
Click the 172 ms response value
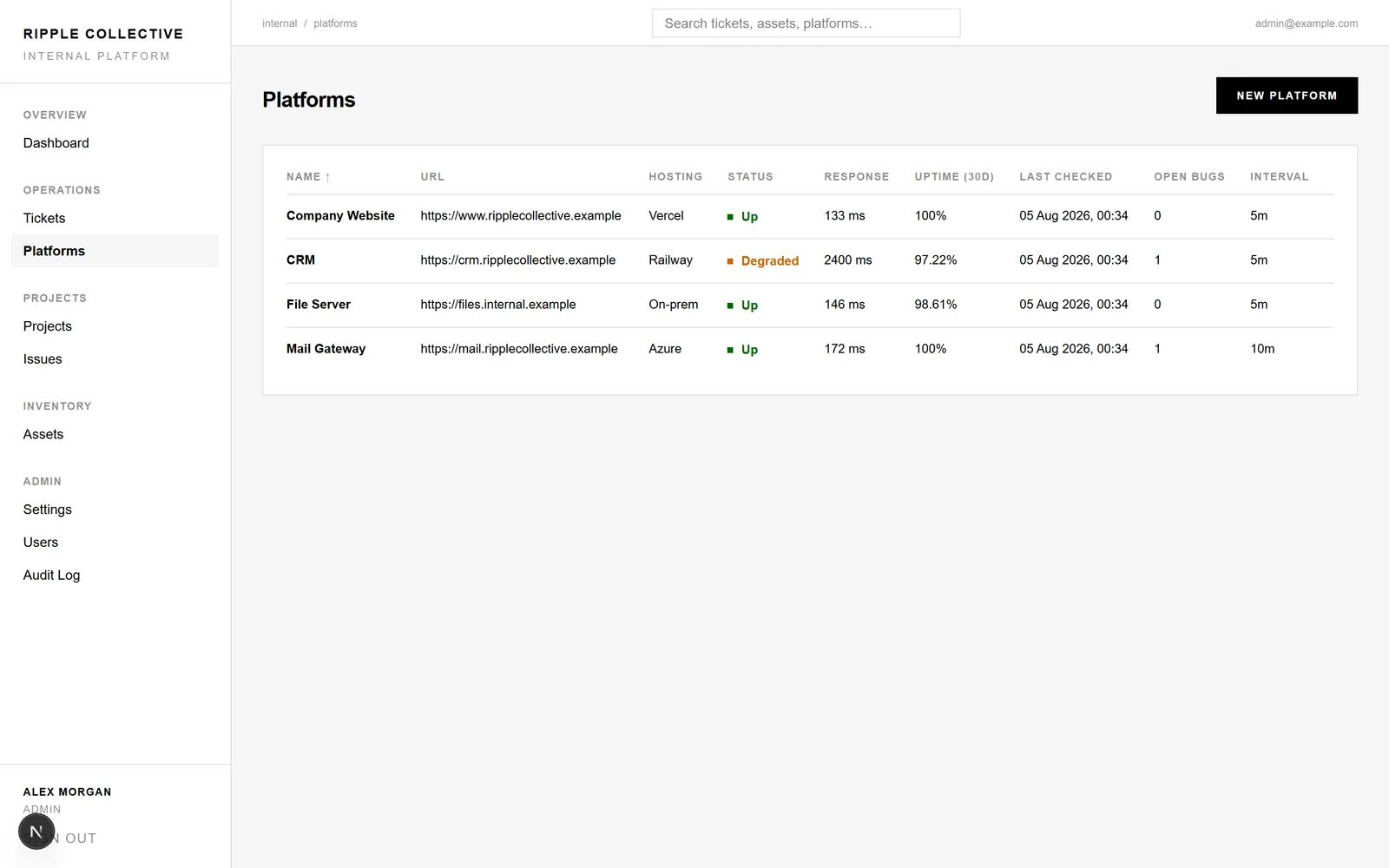tap(845, 349)
